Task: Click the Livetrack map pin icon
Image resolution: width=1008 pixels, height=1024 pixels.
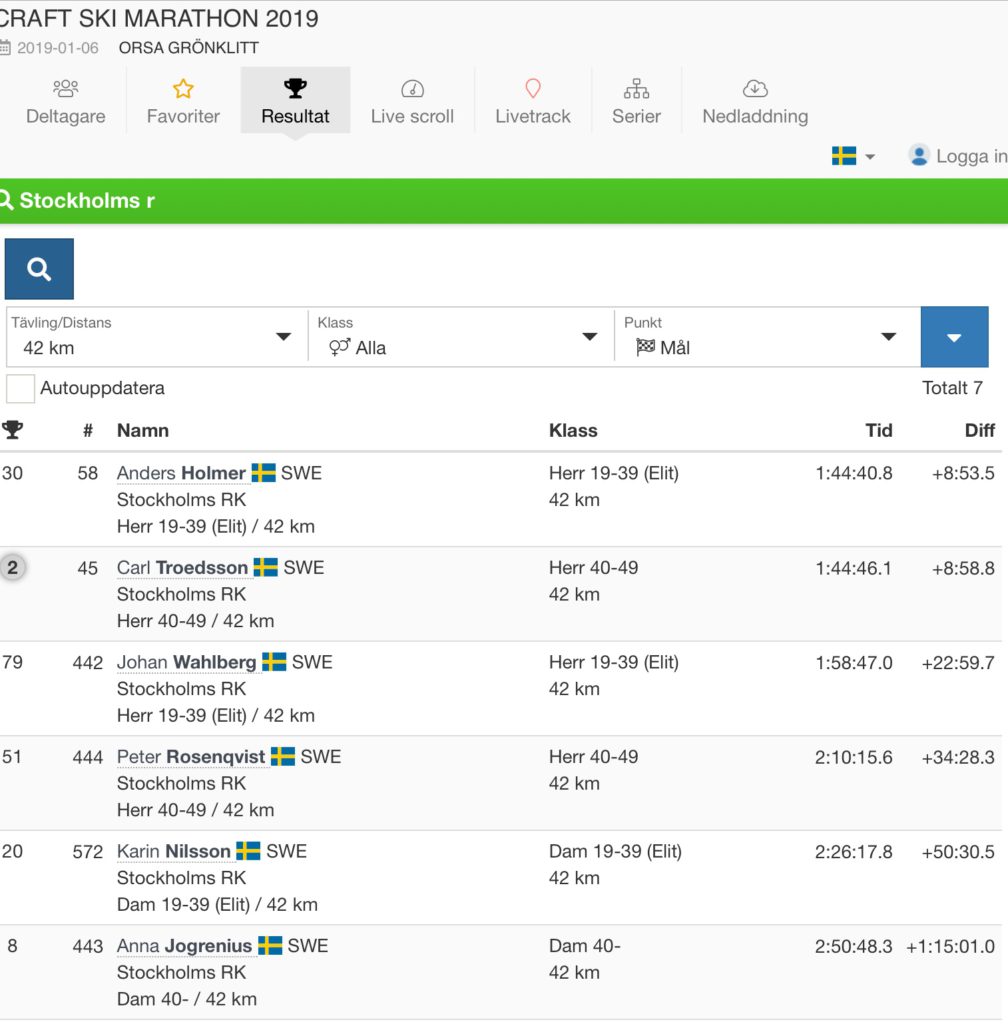Action: click(533, 88)
